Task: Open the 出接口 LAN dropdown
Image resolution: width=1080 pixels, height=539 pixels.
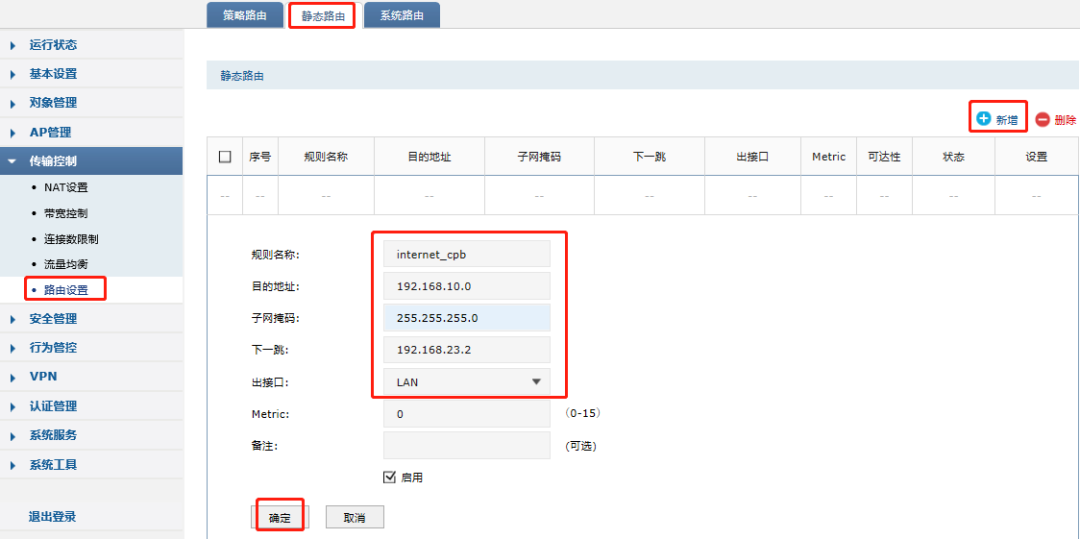Action: pyautogui.click(x=467, y=382)
